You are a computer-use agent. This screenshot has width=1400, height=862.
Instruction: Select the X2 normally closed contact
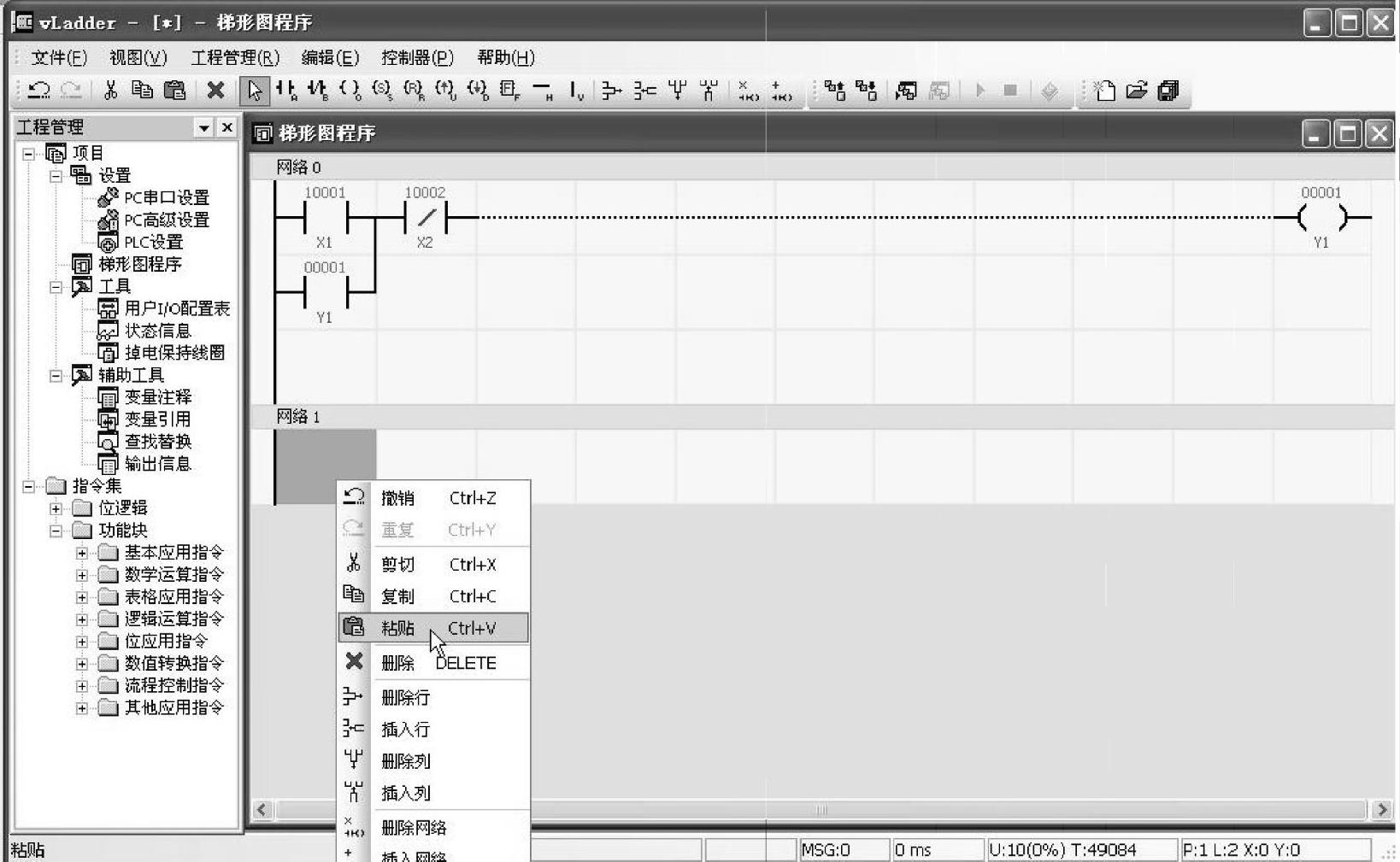pos(425,218)
